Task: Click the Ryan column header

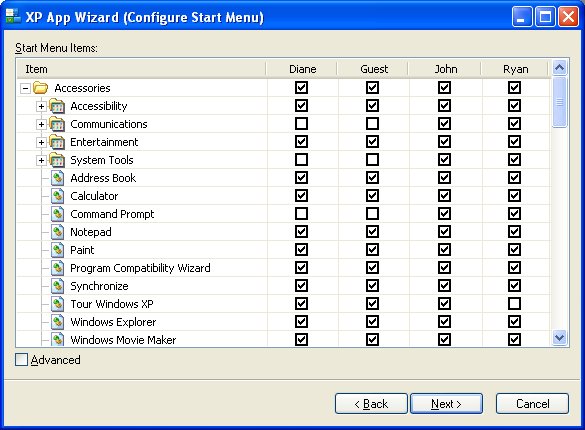Action: click(x=515, y=69)
